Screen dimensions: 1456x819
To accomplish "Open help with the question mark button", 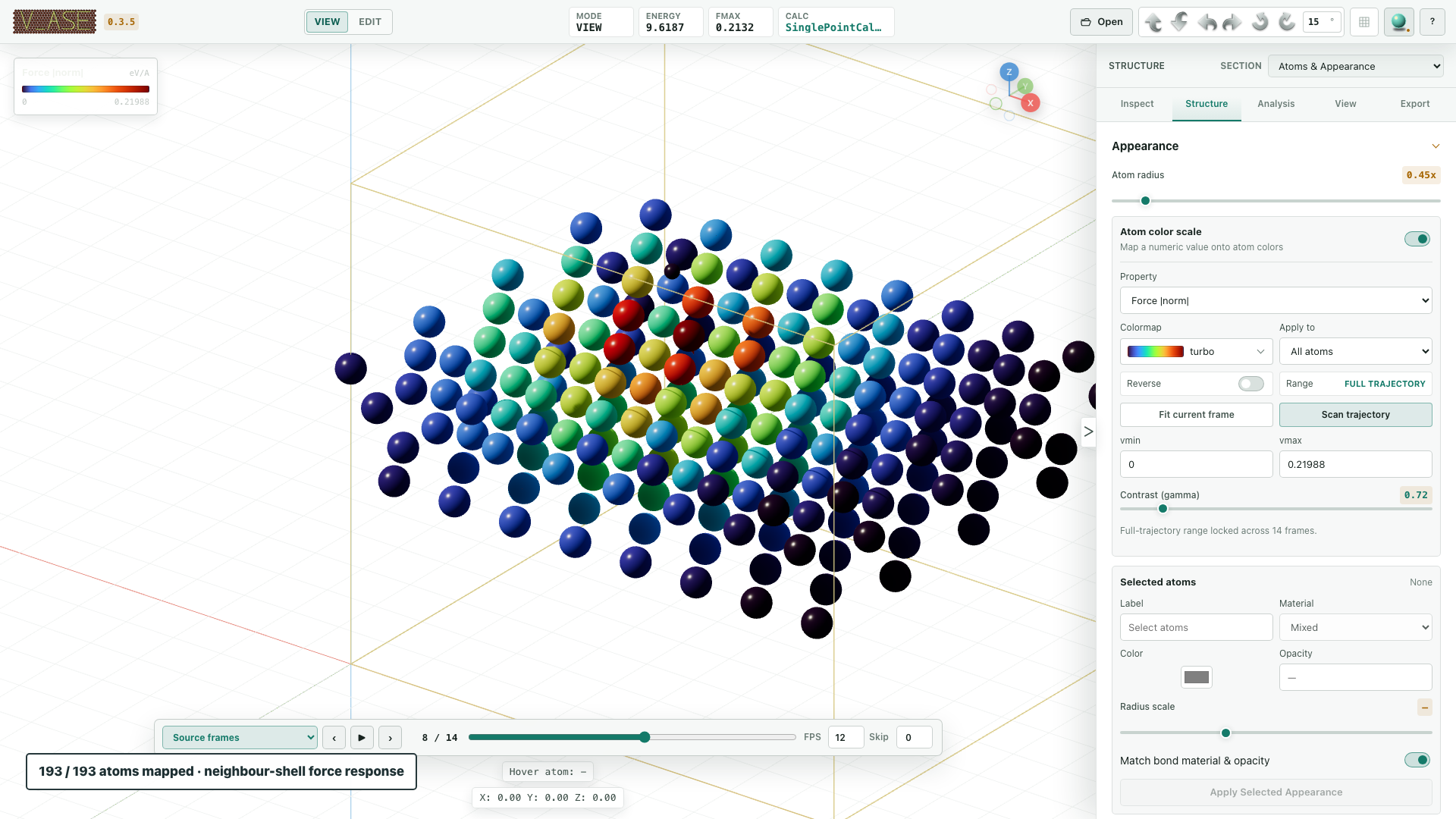I will pyautogui.click(x=1432, y=22).
